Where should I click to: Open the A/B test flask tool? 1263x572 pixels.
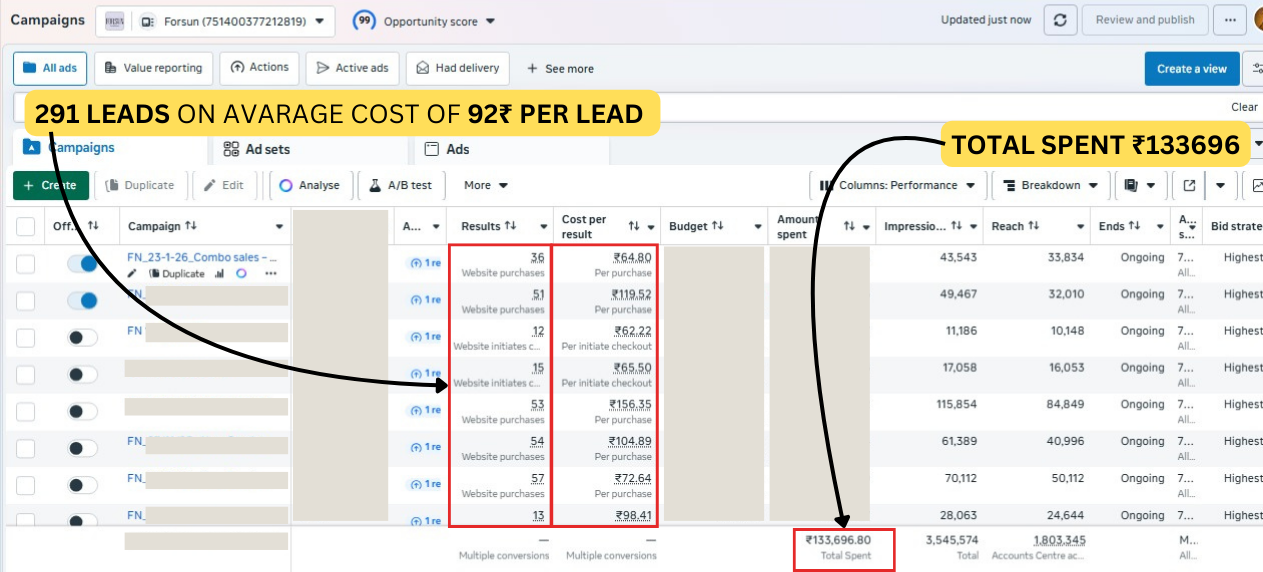400,185
